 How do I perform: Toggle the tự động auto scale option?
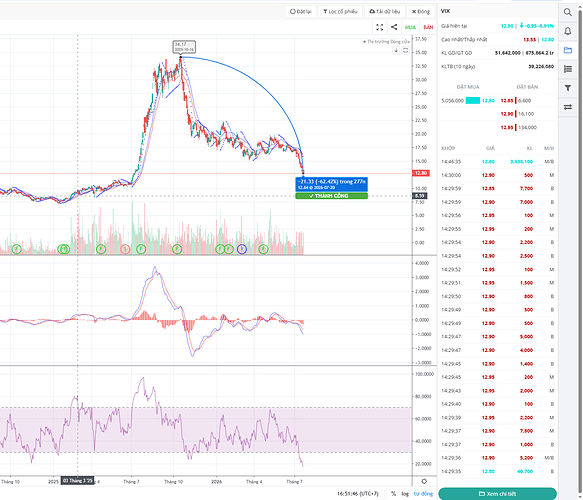point(423,494)
